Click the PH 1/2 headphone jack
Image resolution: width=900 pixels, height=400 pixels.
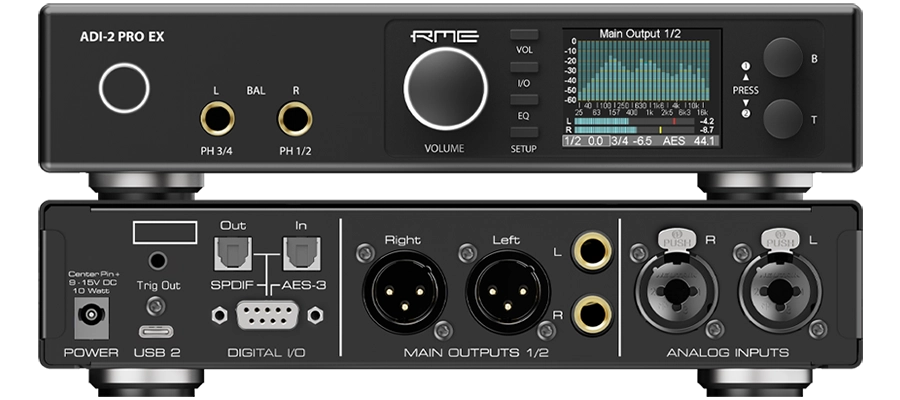coord(295,118)
